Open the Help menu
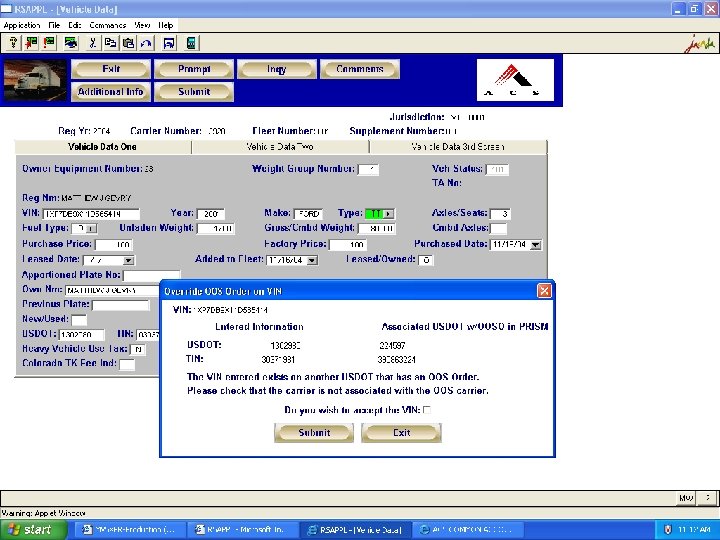Screen dimensions: 720x540 (x=166, y=25)
